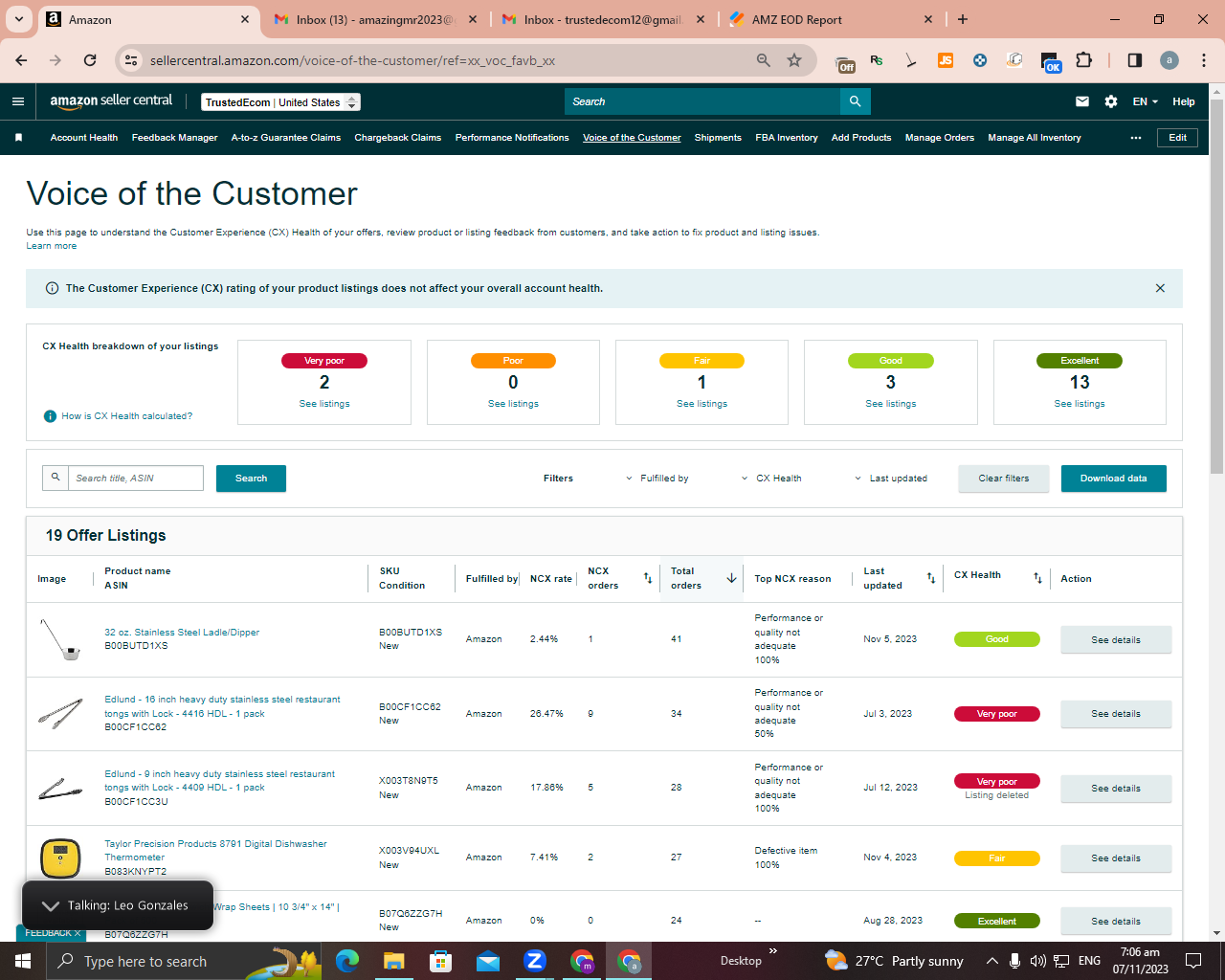Screen dimensions: 1225x980
Task: Open the Microsoft Store in the taskbar
Action: 440,961
